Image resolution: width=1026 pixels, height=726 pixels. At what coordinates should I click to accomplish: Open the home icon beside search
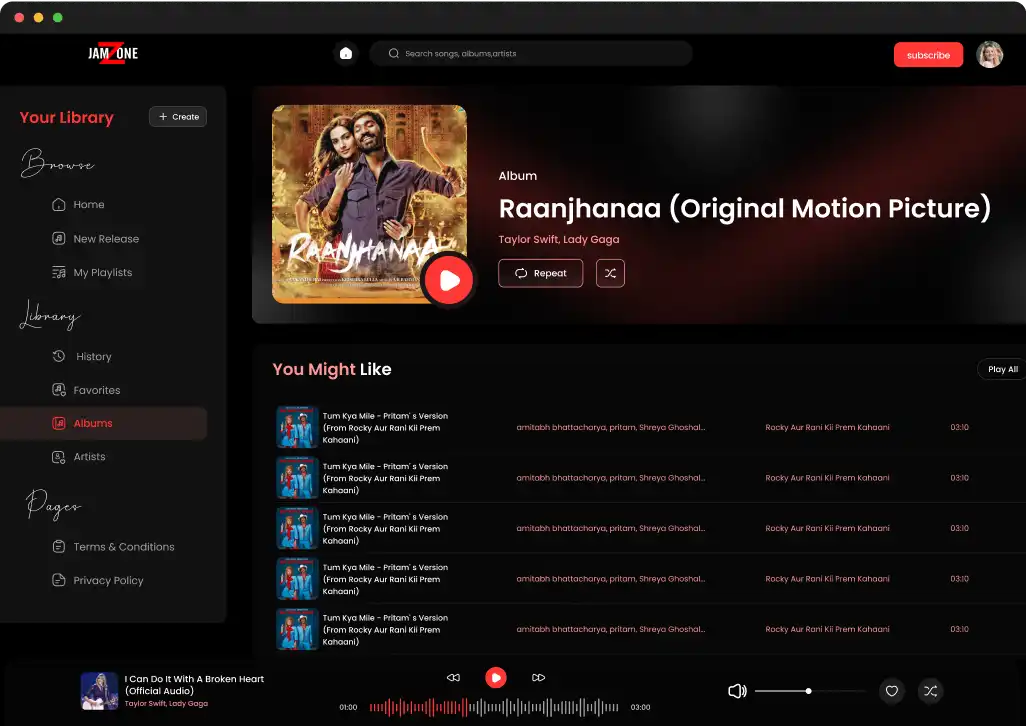tap(345, 54)
